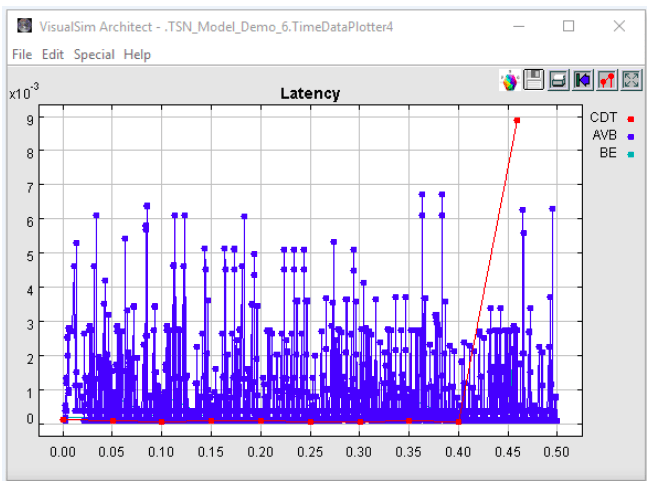This screenshot has height=490, width=652.
Task: Open the Help menu
Action: 137,54
